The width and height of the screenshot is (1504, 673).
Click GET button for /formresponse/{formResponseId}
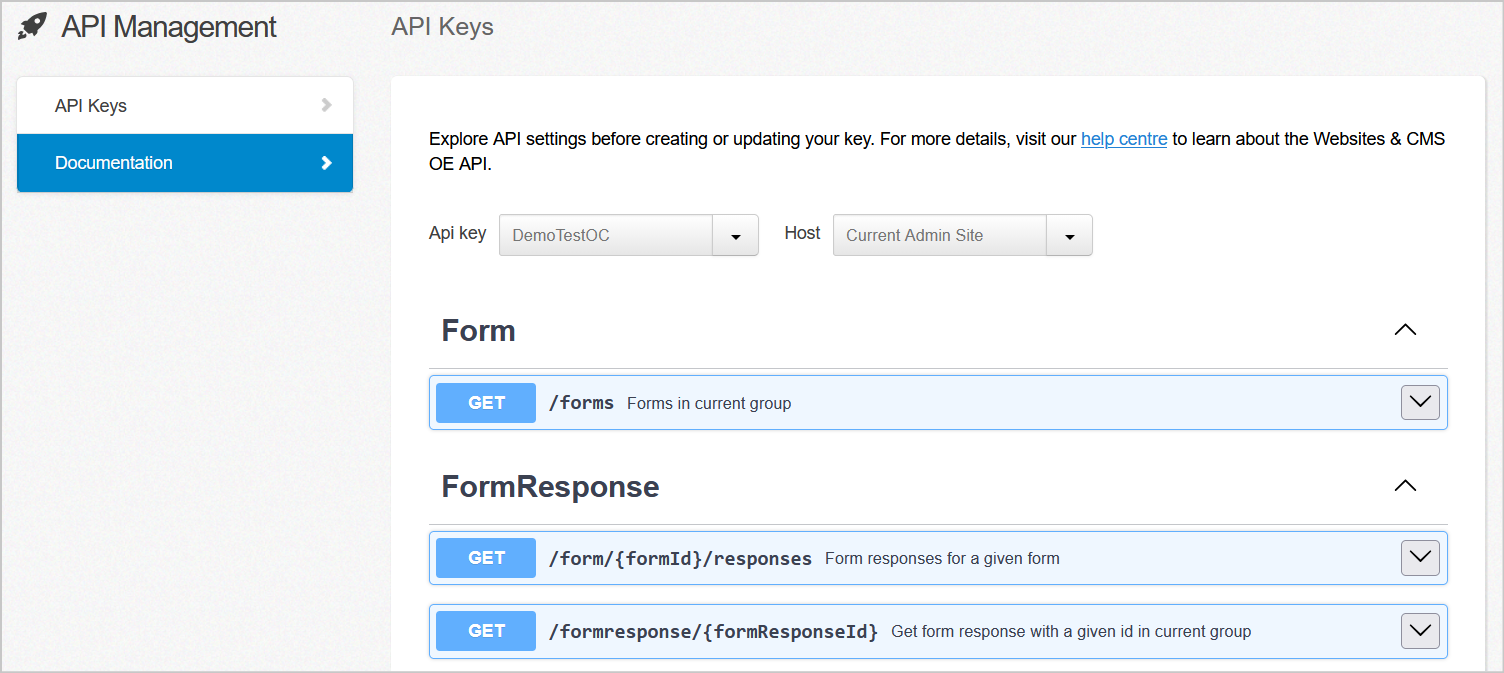(486, 631)
